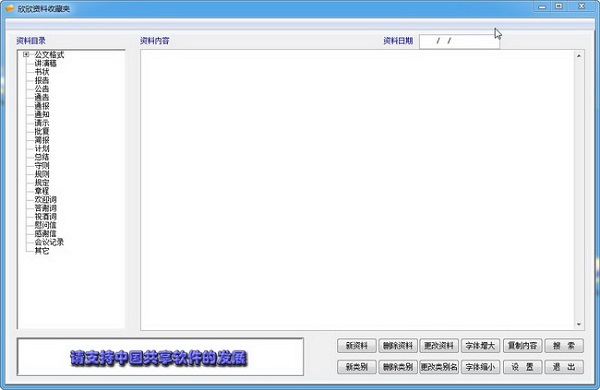The height and width of the screenshot is (390, 600).
Task: Open the 其它 category in the tree
Action: (x=42, y=251)
